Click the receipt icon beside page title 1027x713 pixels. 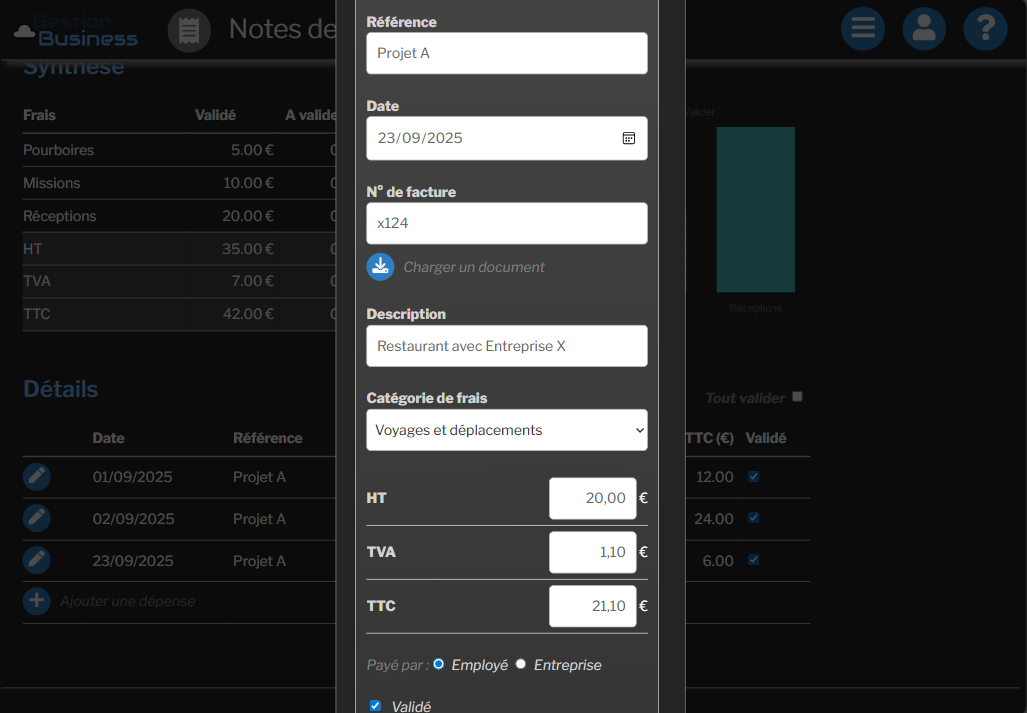tap(189, 30)
